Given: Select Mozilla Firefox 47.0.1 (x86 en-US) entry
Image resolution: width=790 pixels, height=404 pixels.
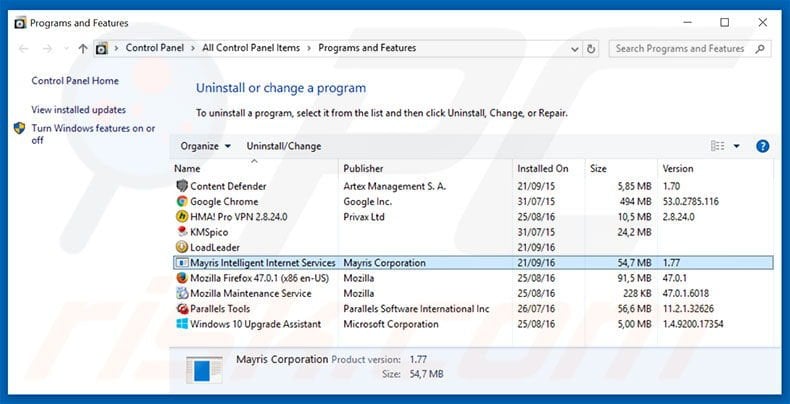Looking at the screenshot, I should 259,278.
